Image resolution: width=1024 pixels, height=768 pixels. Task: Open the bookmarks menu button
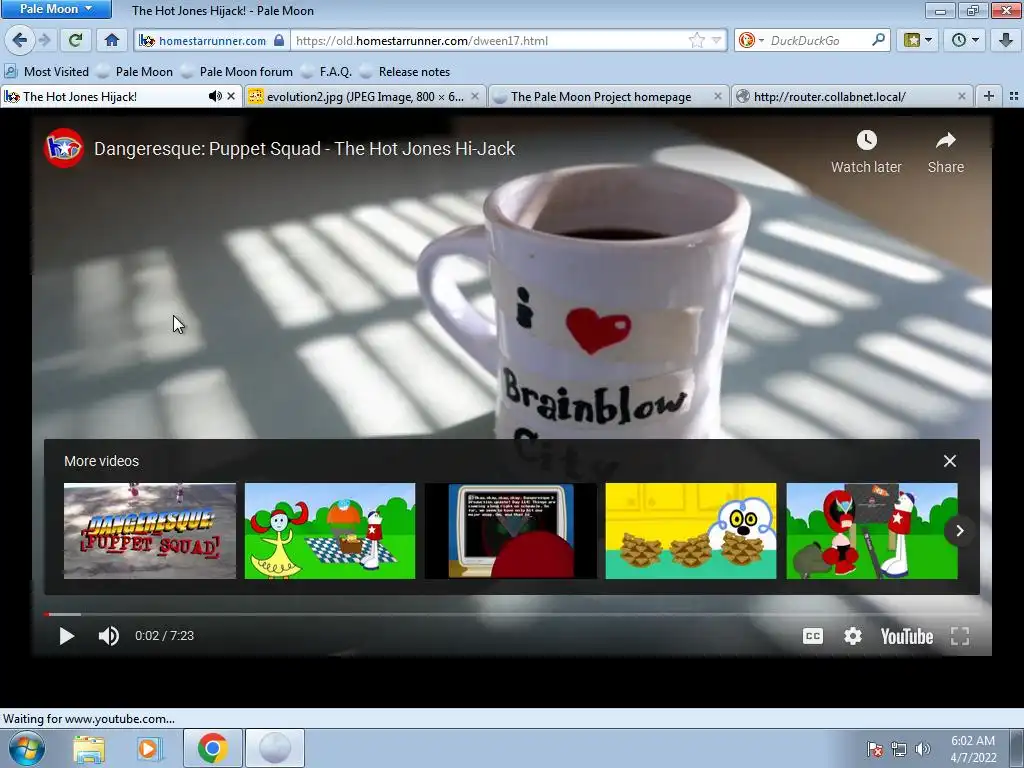[918, 40]
